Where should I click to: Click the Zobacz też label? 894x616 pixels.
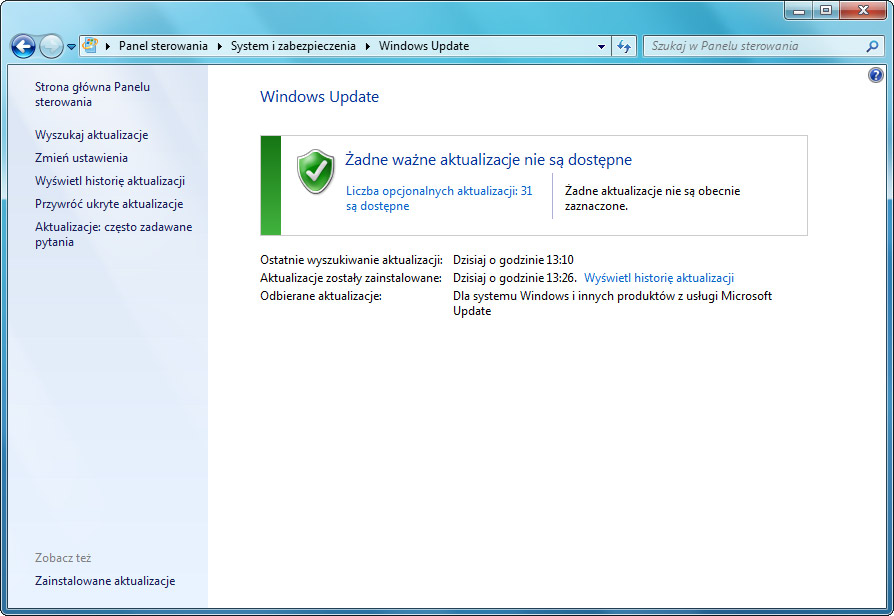click(x=63, y=558)
